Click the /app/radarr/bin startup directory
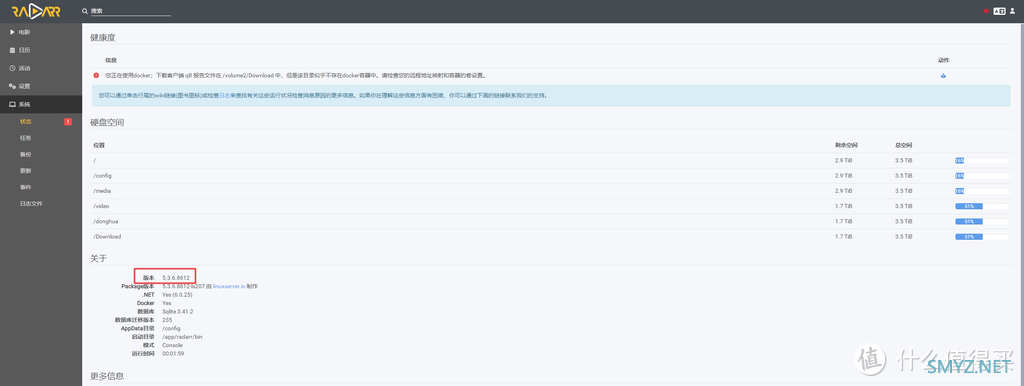1024x386 pixels. (183, 337)
